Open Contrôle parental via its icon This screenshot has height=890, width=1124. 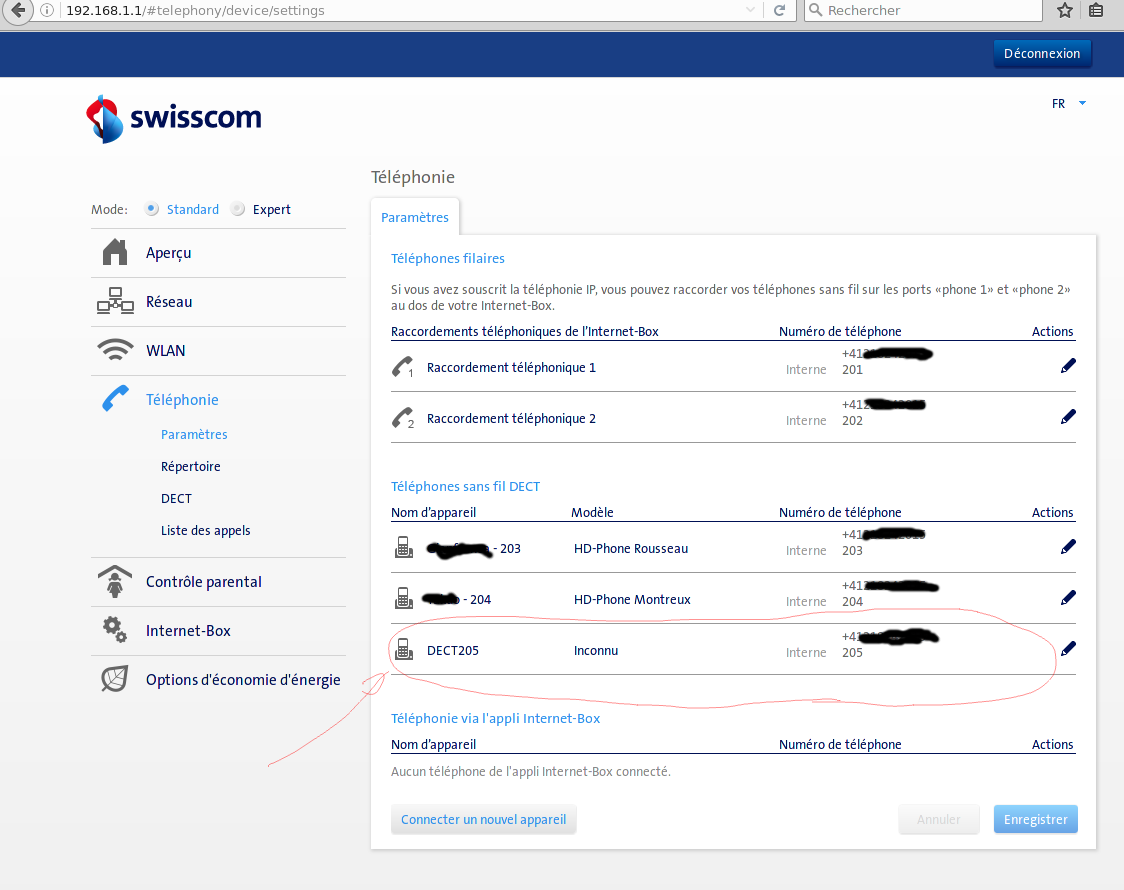(x=114, y=580)
